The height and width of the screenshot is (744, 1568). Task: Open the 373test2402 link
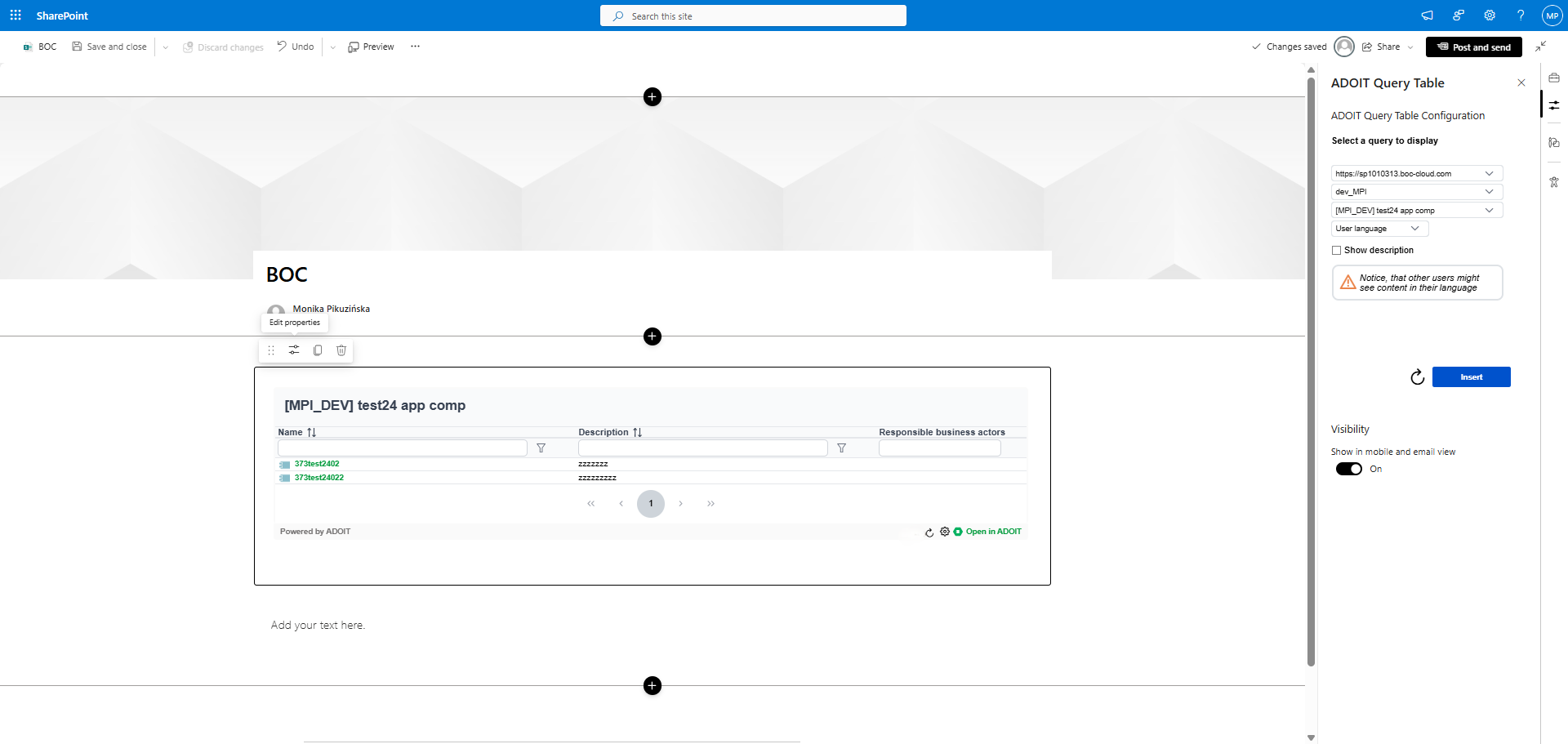click(317, 464)
